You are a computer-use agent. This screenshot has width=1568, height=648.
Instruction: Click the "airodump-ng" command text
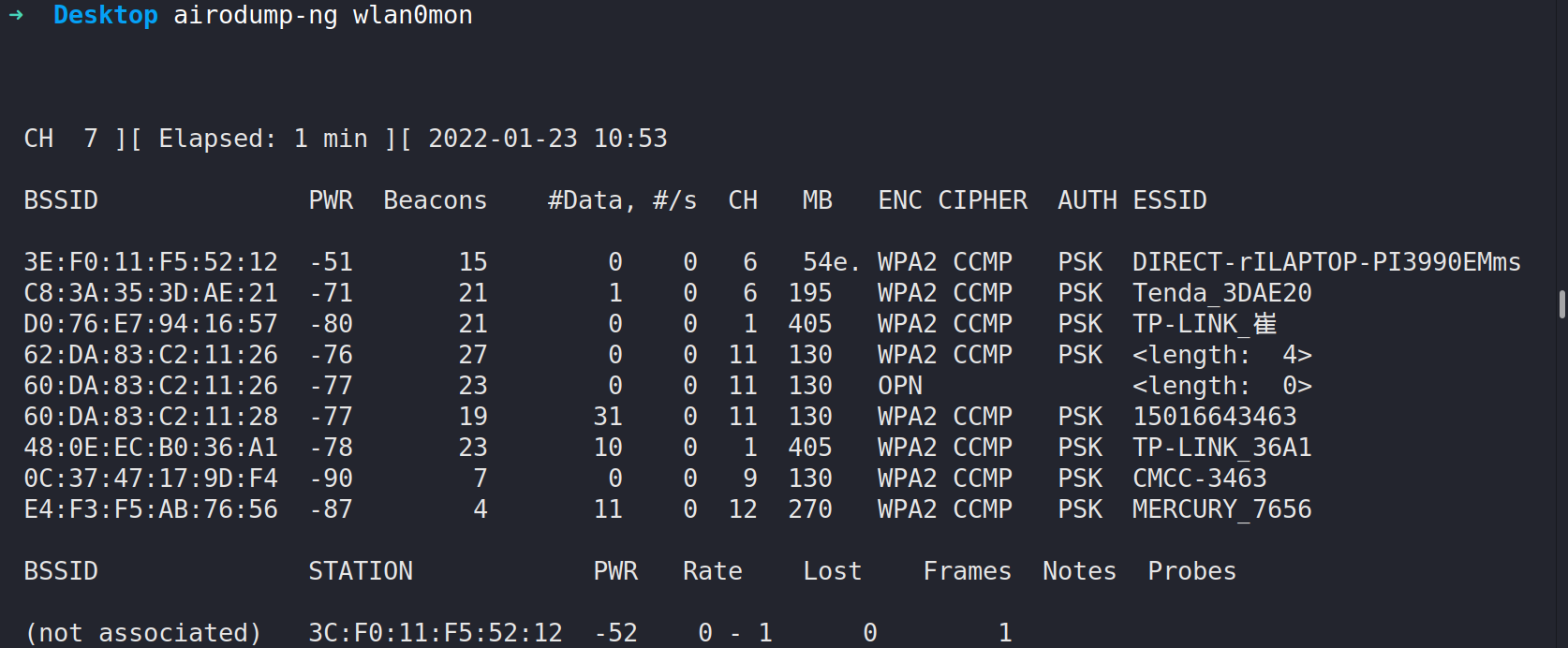pos(255,15)
